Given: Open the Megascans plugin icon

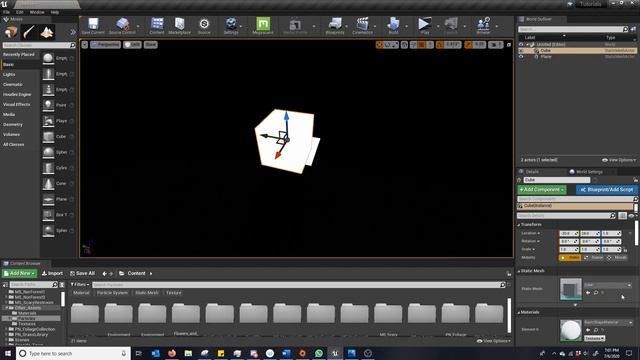Looking at the screenshot, I should pyautogui.click(x=263, y=24).
